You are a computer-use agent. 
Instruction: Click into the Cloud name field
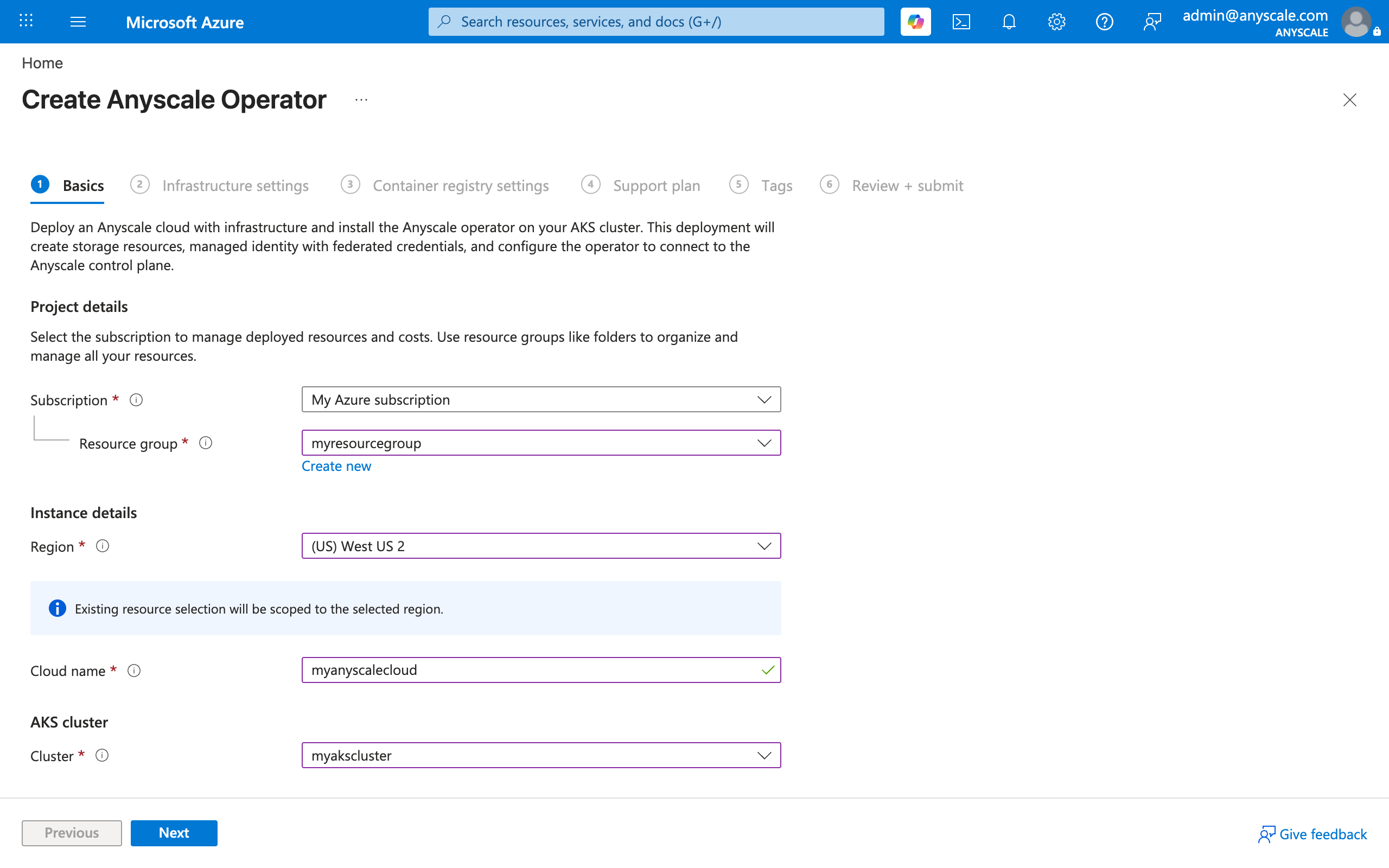541,671
